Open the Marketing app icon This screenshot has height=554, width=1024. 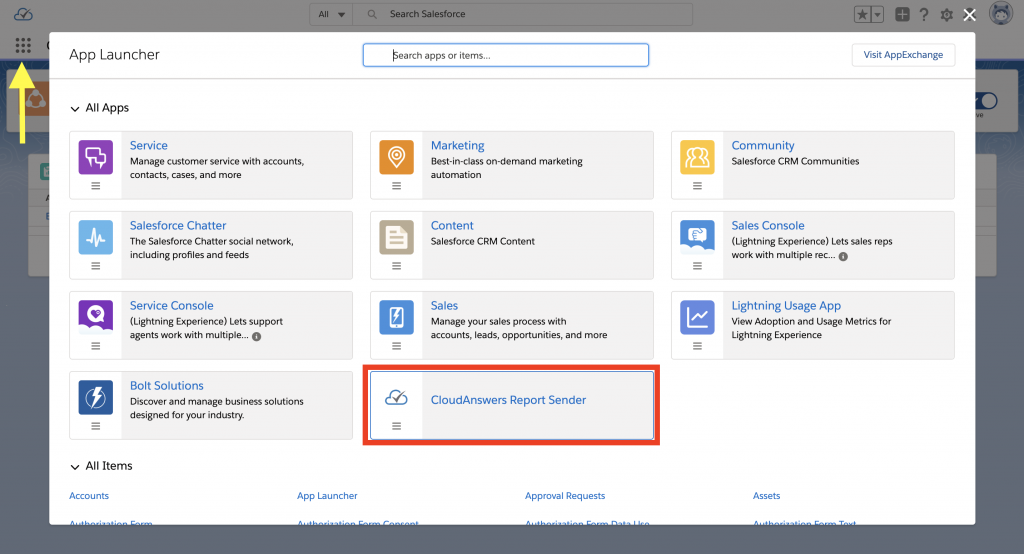pos(396,157)
